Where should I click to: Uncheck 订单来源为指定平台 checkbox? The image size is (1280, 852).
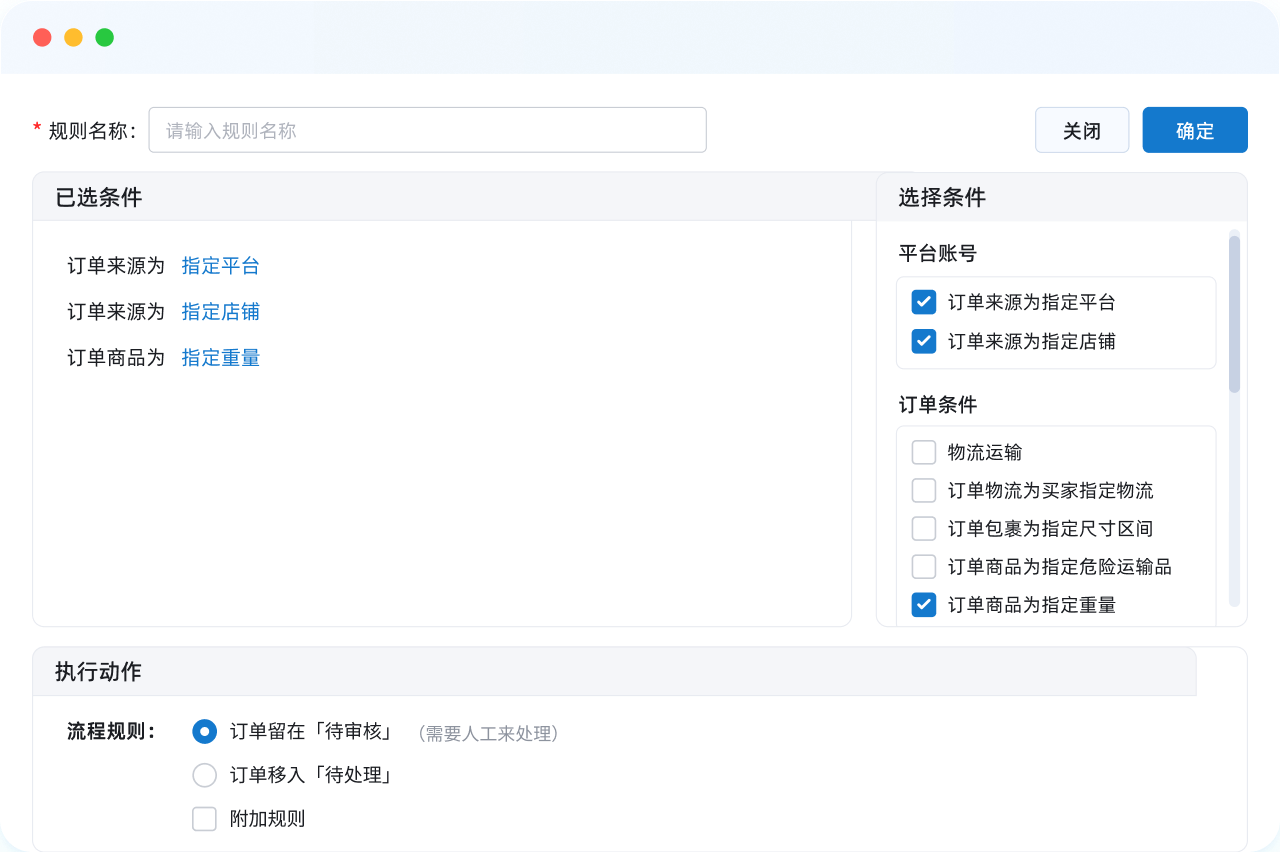[924, 302]
